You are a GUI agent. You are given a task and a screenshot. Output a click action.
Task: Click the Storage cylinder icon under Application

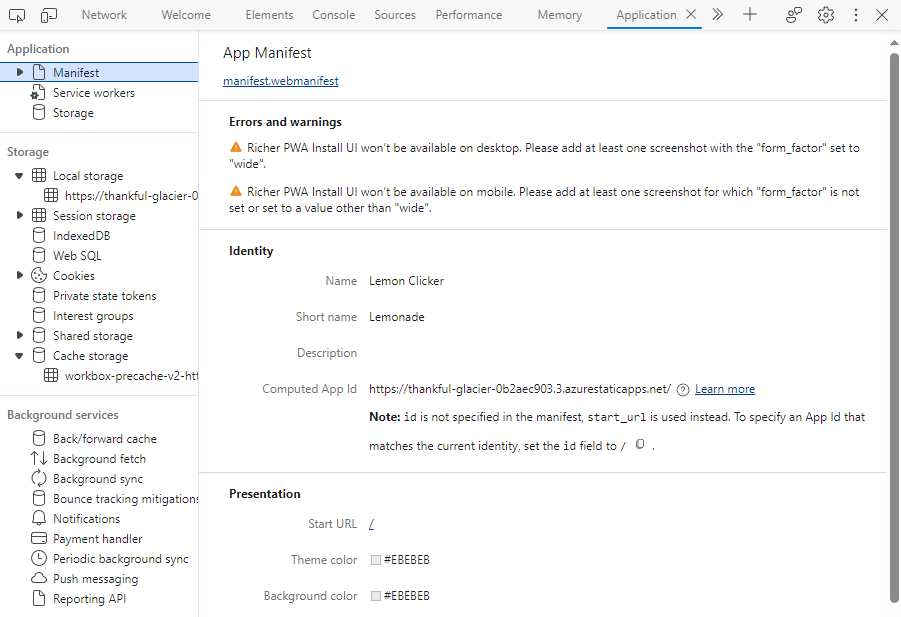pos(38,113)
